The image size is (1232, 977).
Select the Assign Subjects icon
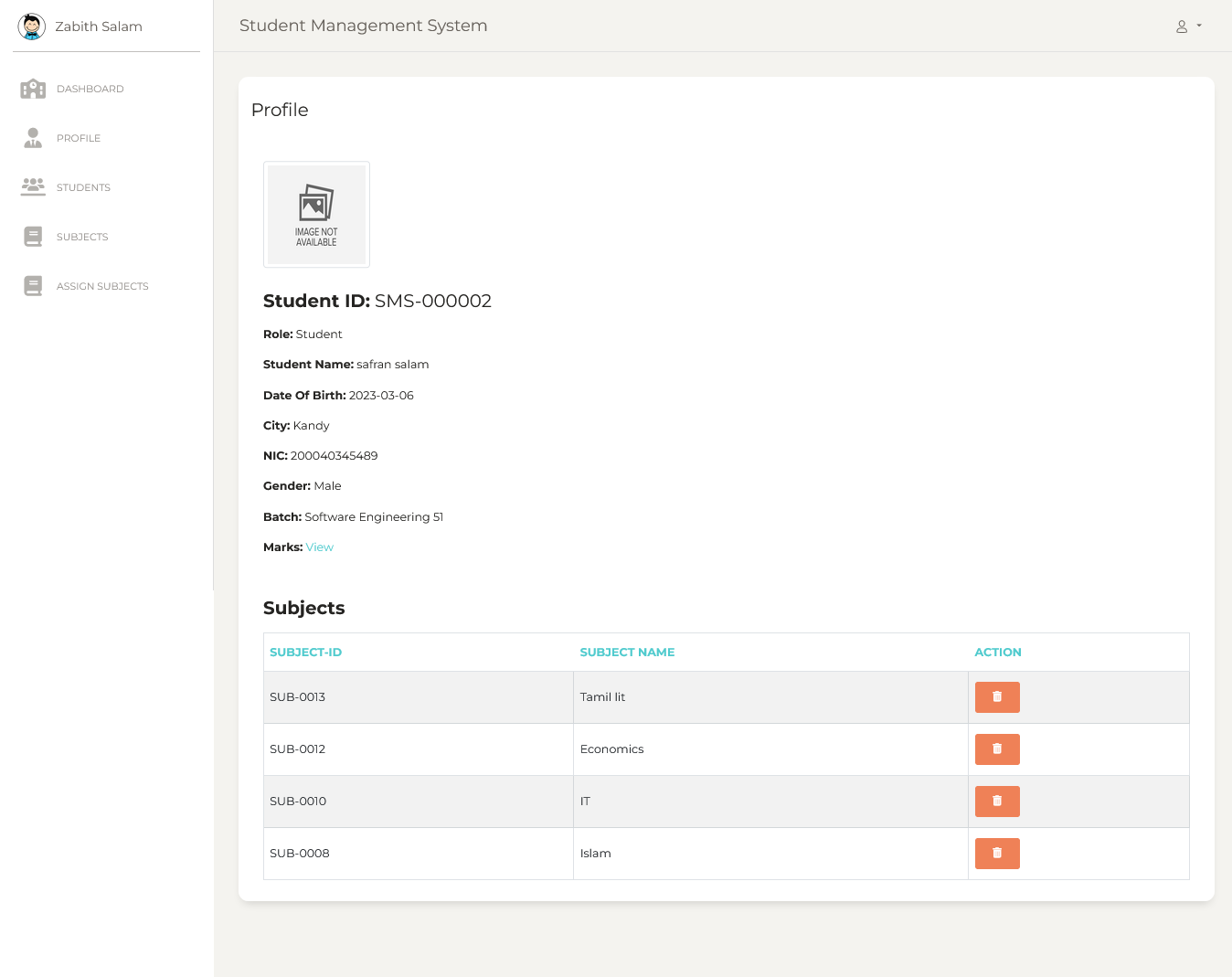(x=33, y=285)
